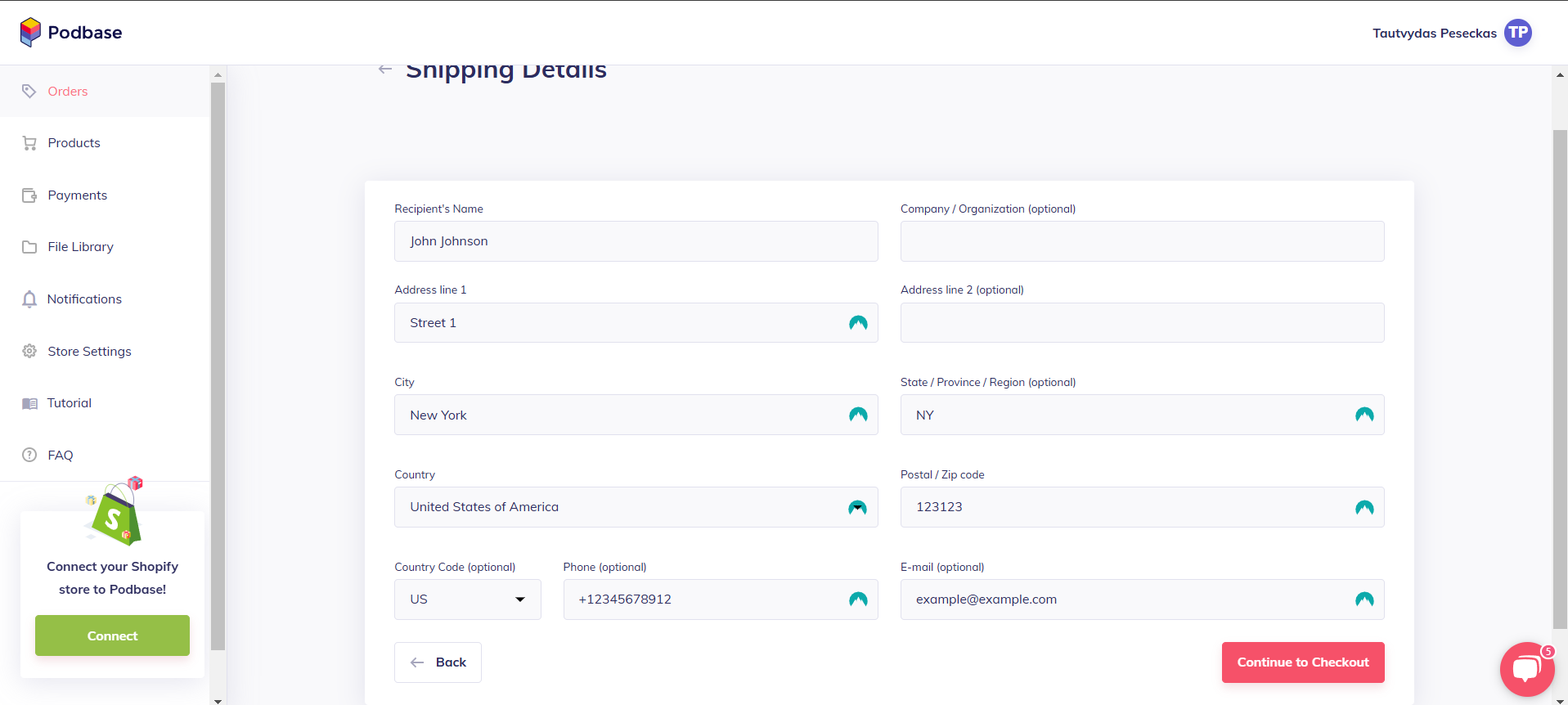Open the File Library section
The width and height of the screenshot is (1568, 705).
click(80, 247)
